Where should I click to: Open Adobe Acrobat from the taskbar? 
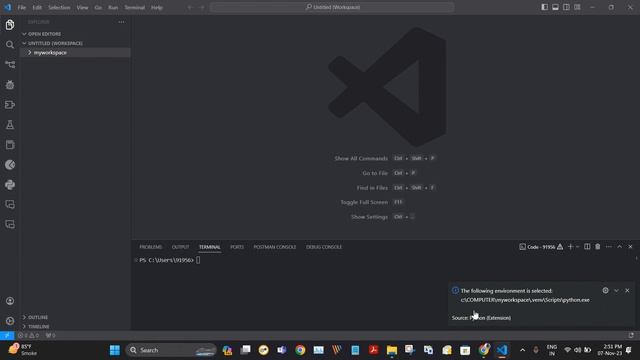click(373, 350)
